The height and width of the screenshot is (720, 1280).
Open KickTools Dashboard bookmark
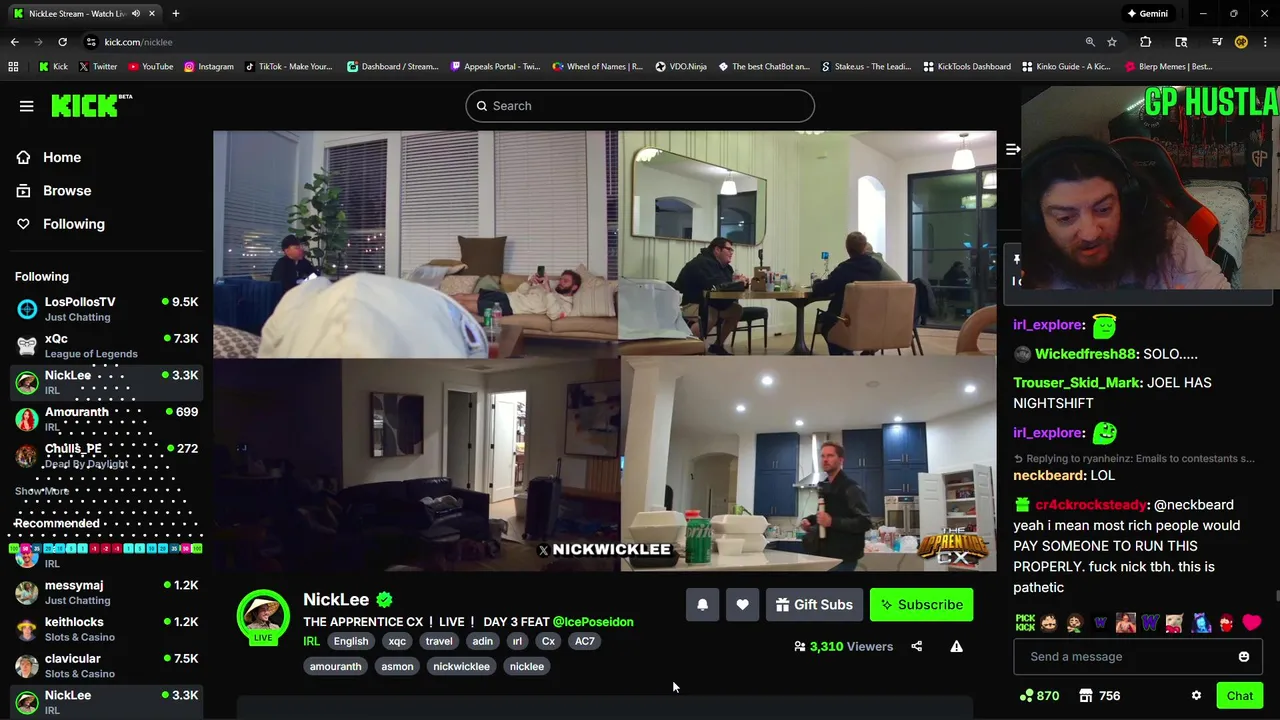966,67
